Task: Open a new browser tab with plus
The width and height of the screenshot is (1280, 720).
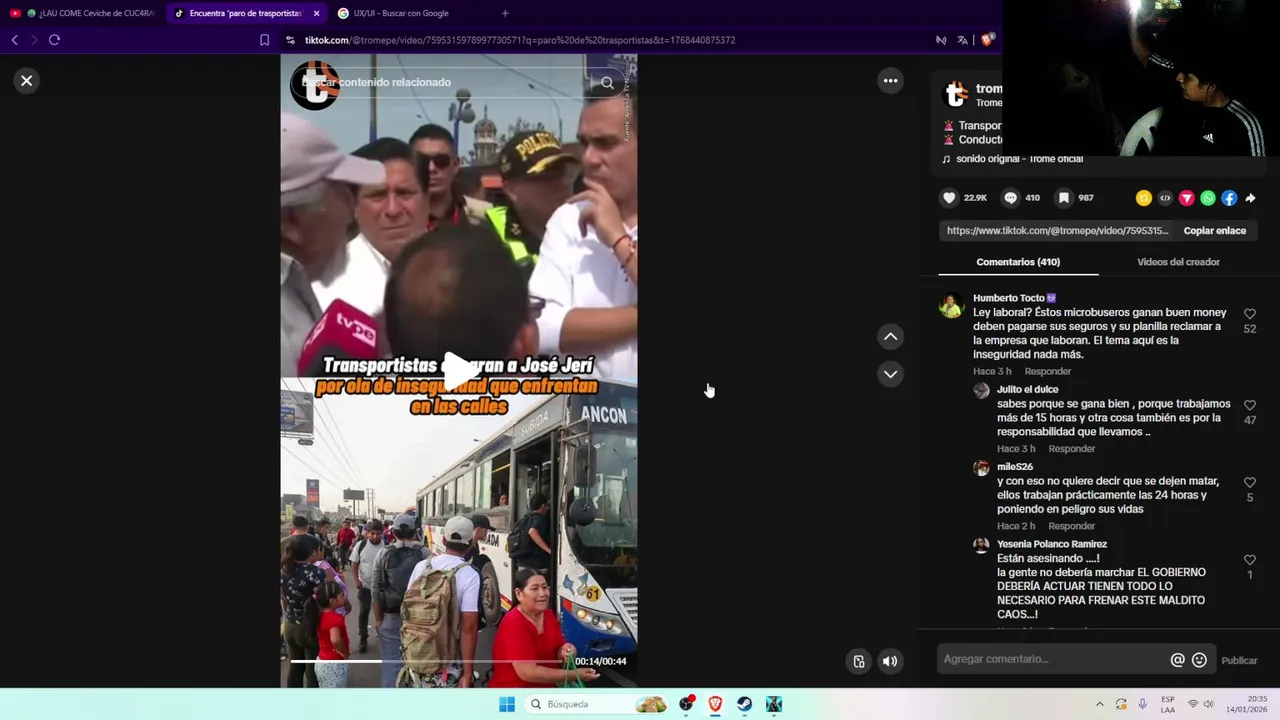Action: coord(505,13)
